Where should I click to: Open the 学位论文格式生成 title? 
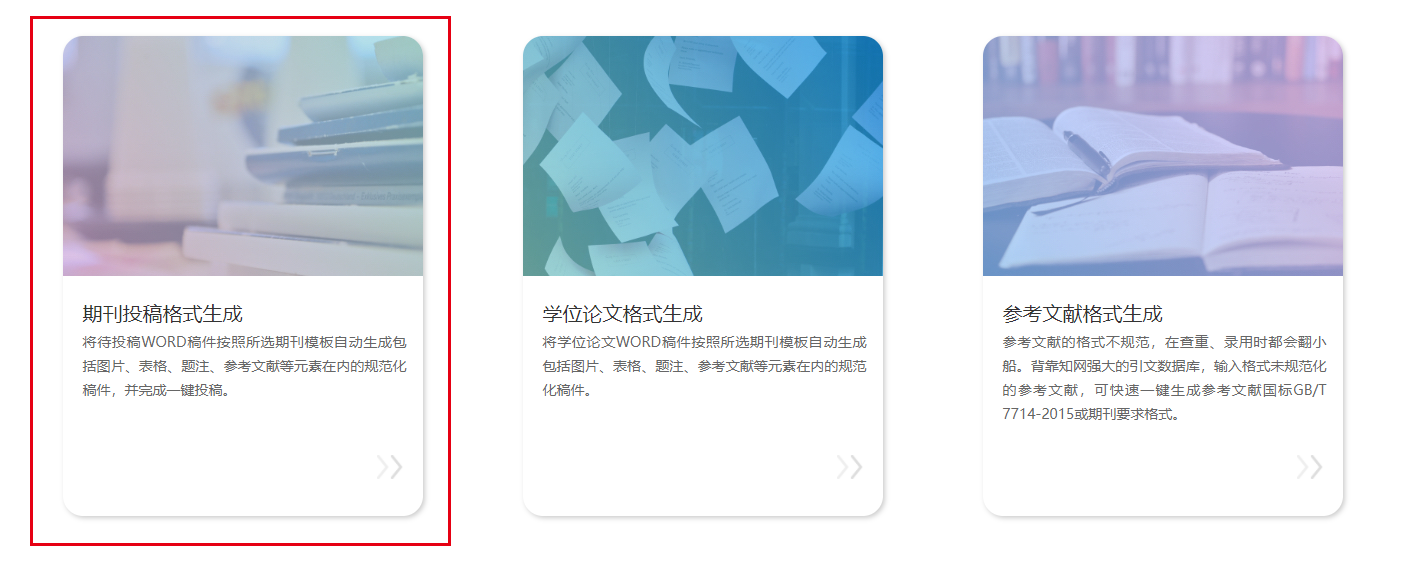[622, 314]
